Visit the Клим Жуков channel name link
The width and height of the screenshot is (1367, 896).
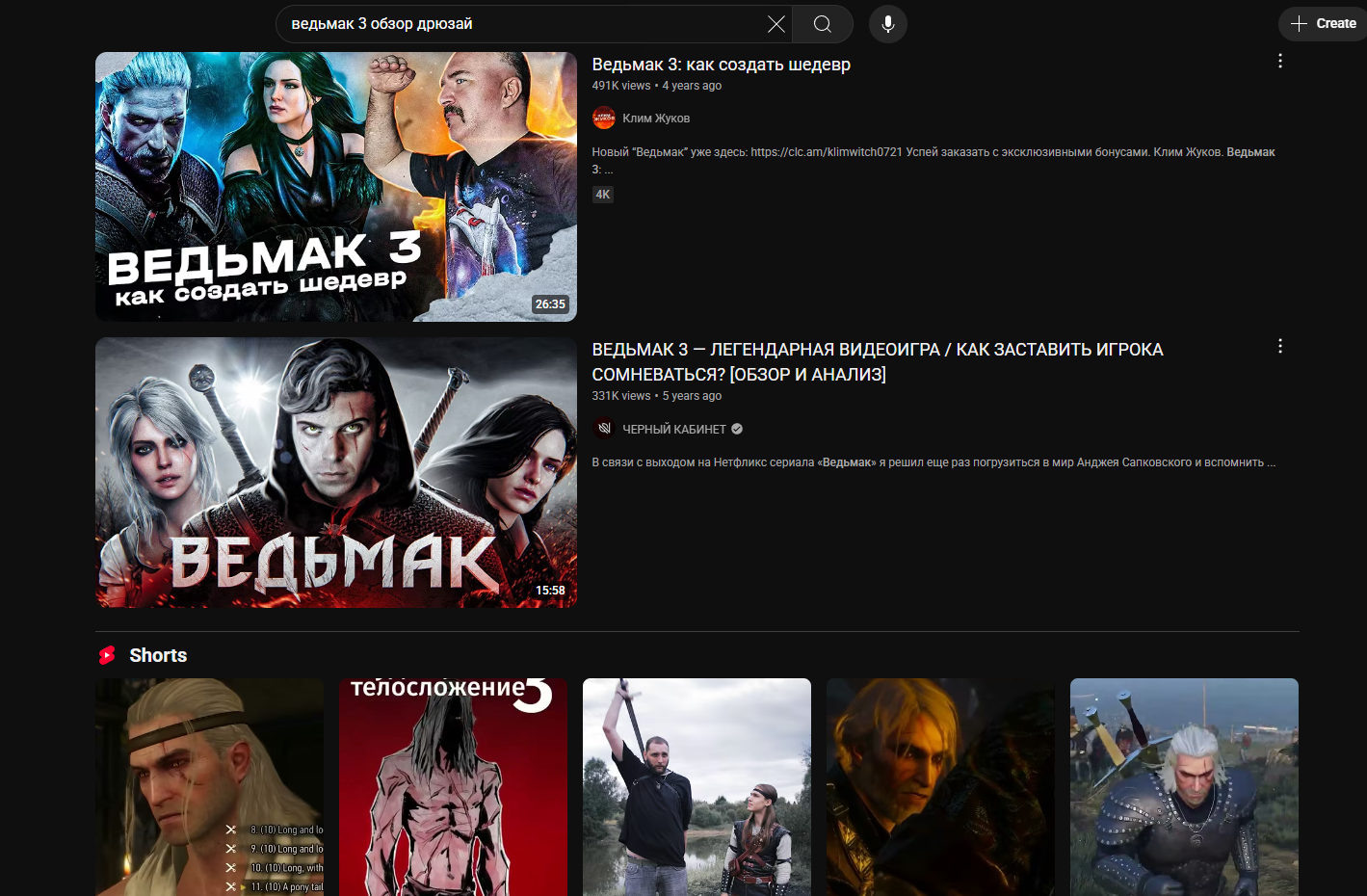tap(656, 119)
